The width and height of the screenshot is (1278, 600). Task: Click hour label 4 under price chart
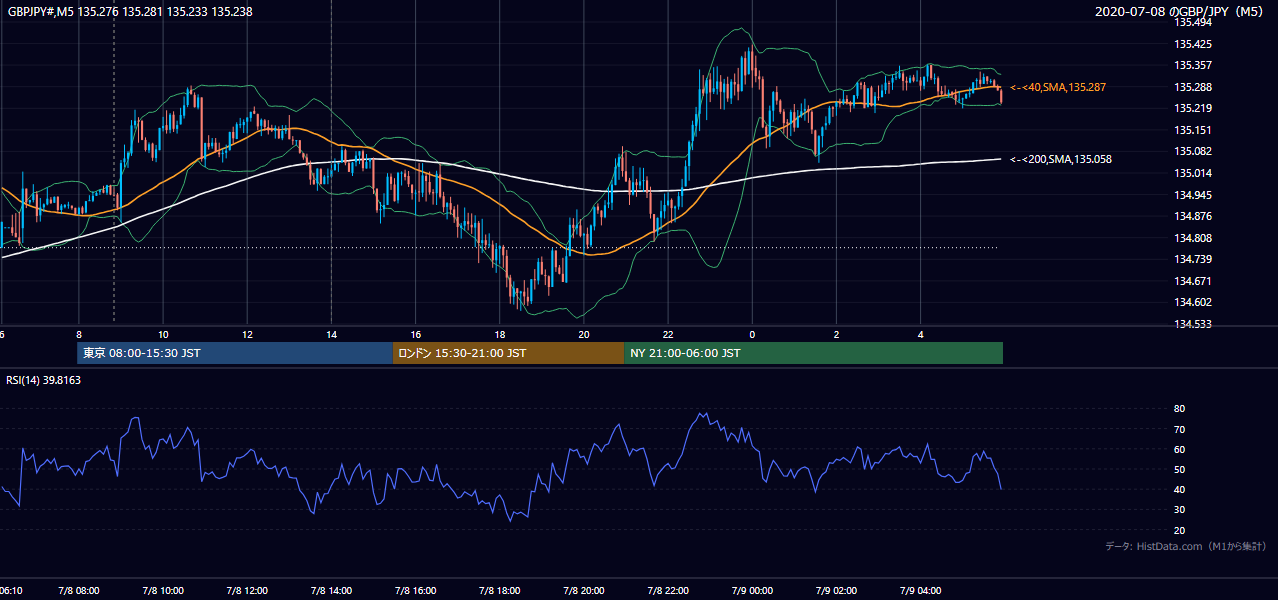[921, 335]
